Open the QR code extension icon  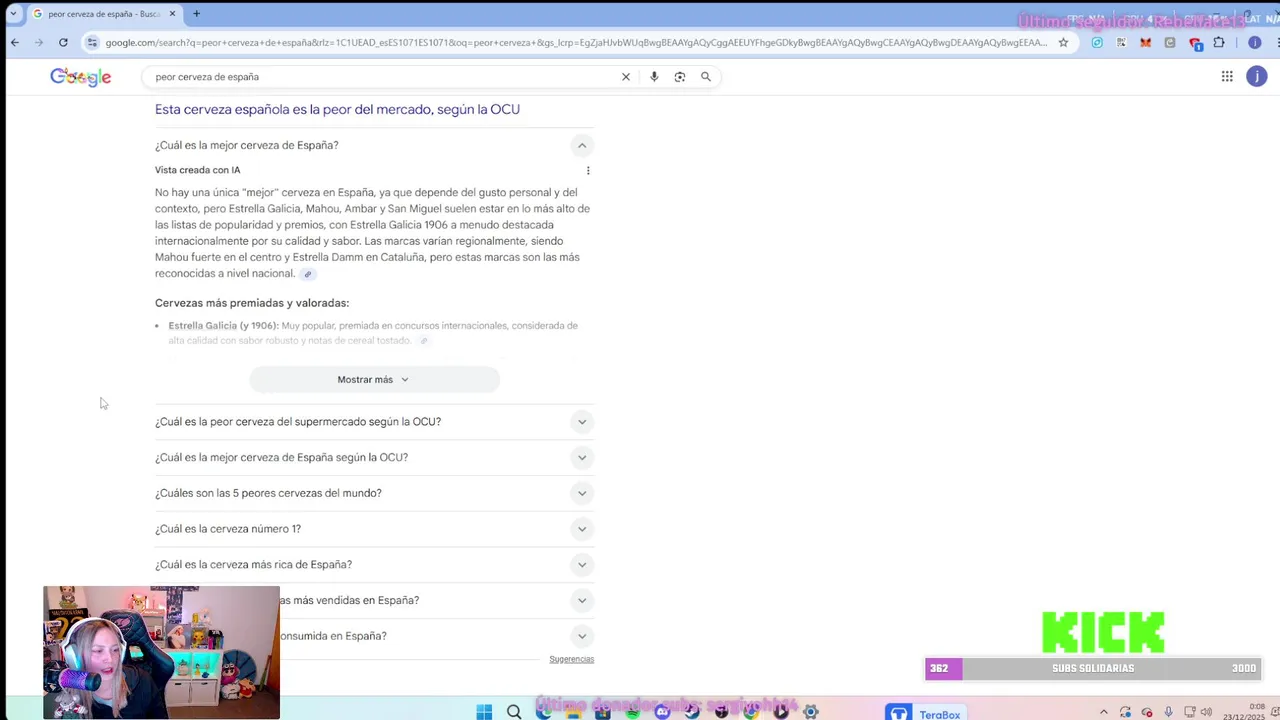coord(1122,42)
